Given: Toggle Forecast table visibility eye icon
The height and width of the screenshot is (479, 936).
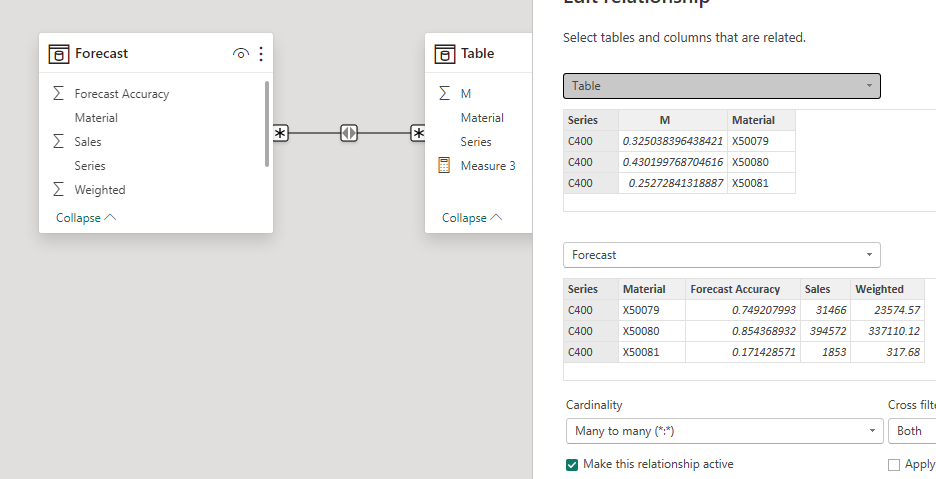Looking at the screenshot, I should (x=241, y=54).
